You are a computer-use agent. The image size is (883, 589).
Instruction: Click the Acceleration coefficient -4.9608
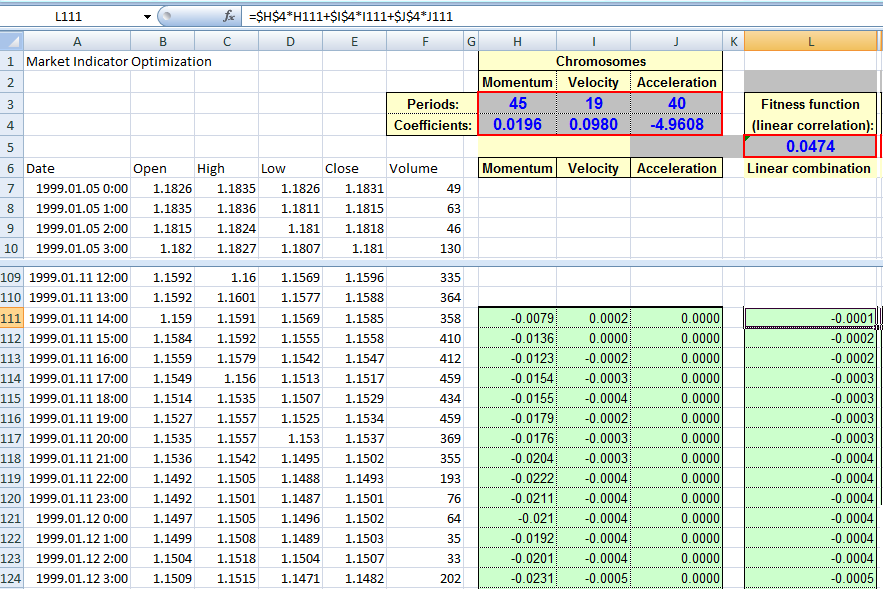tap(676, 124)
